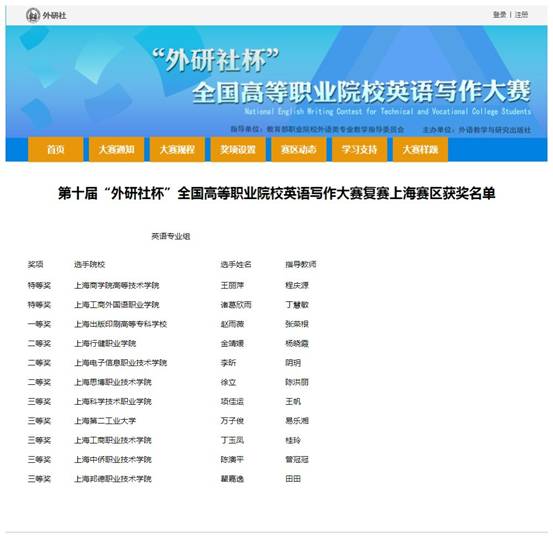This screenshot has width=553, height=538.
Task: Click the 上海第二工业大学 entry
Action: tap(105, 421)
